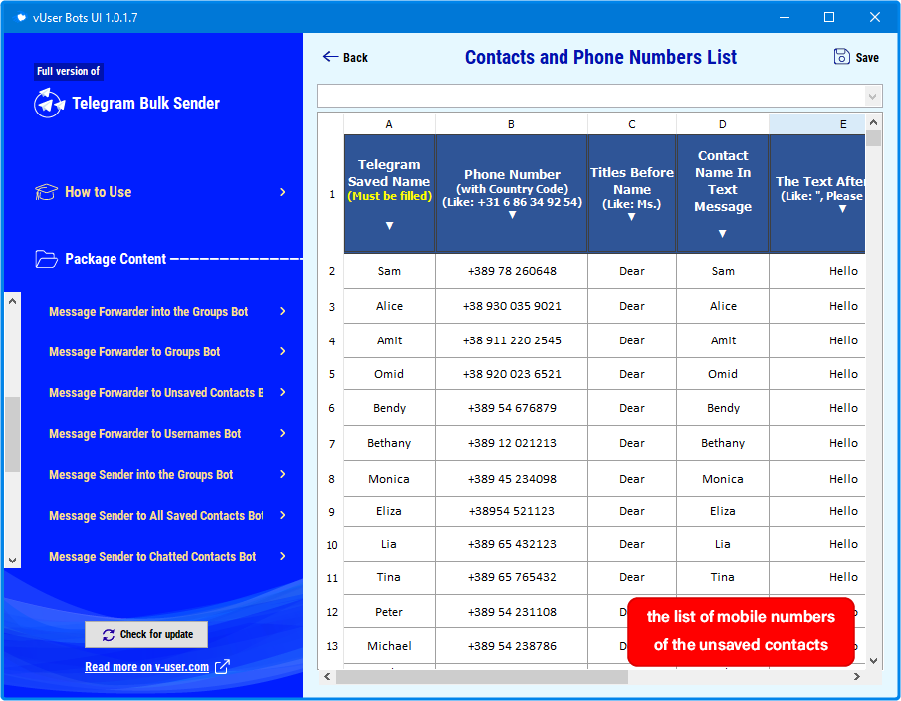Click the spreadsheet horizontal scroll right arrow
The image size is (901, 701).
[856, 677]
